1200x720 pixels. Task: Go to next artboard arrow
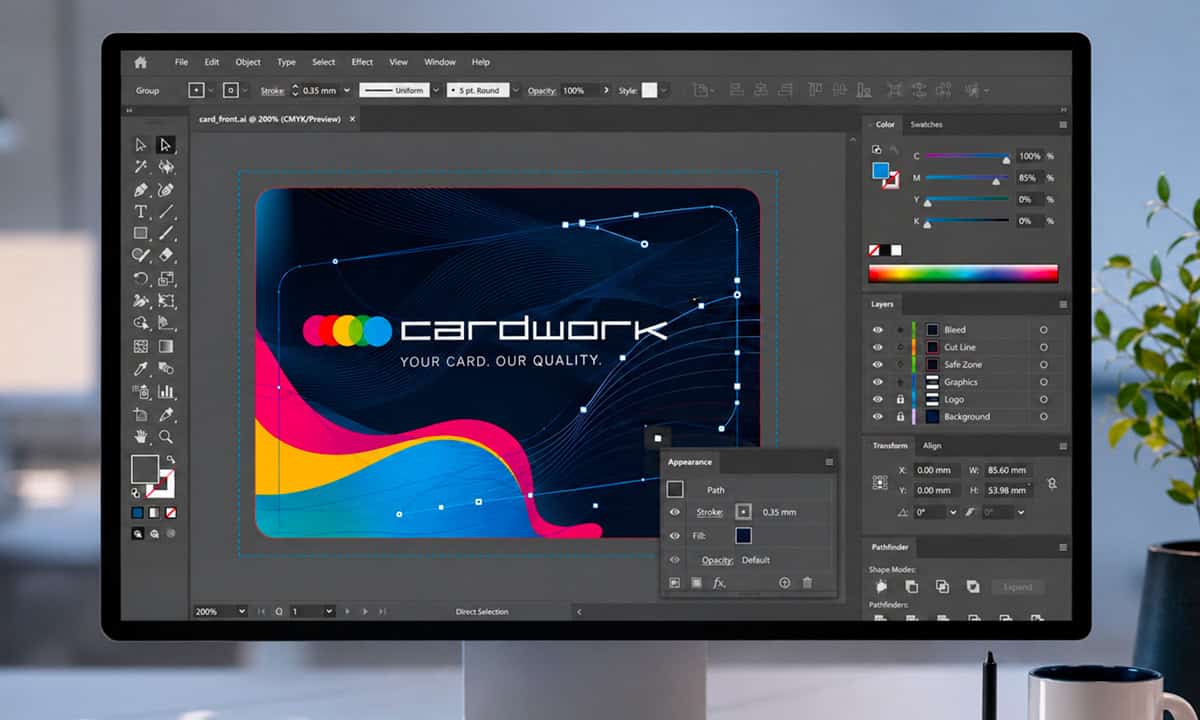(x=348, y=611)
